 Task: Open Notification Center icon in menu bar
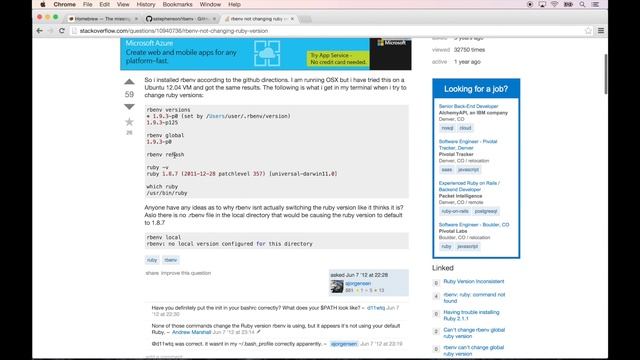tap(596, 4)
